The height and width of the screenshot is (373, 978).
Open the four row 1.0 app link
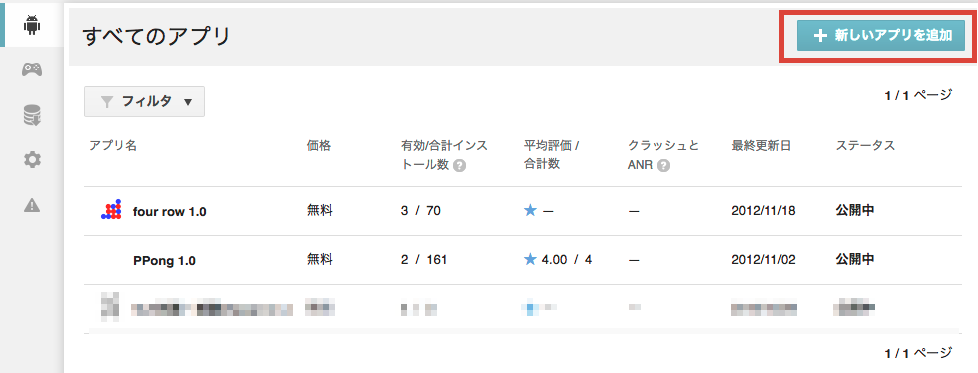(170, 211)
